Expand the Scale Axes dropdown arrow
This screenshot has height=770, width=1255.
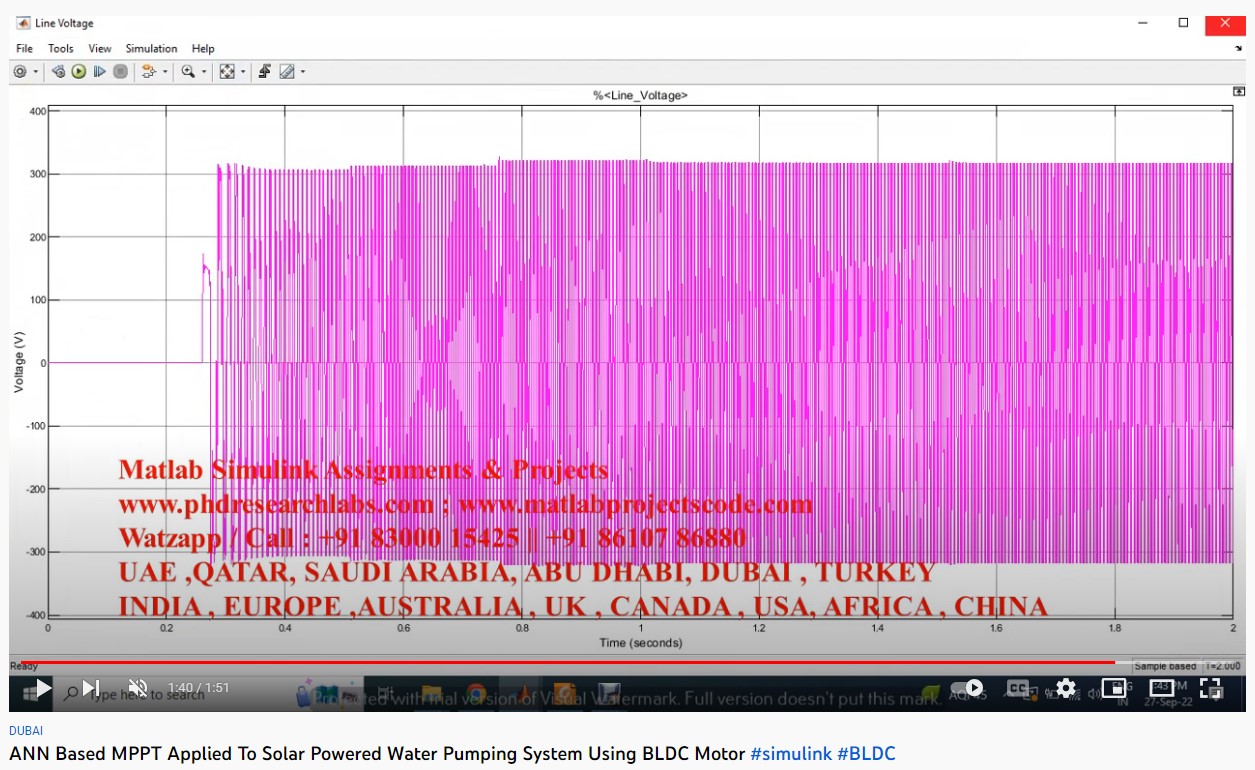[243, 72]
